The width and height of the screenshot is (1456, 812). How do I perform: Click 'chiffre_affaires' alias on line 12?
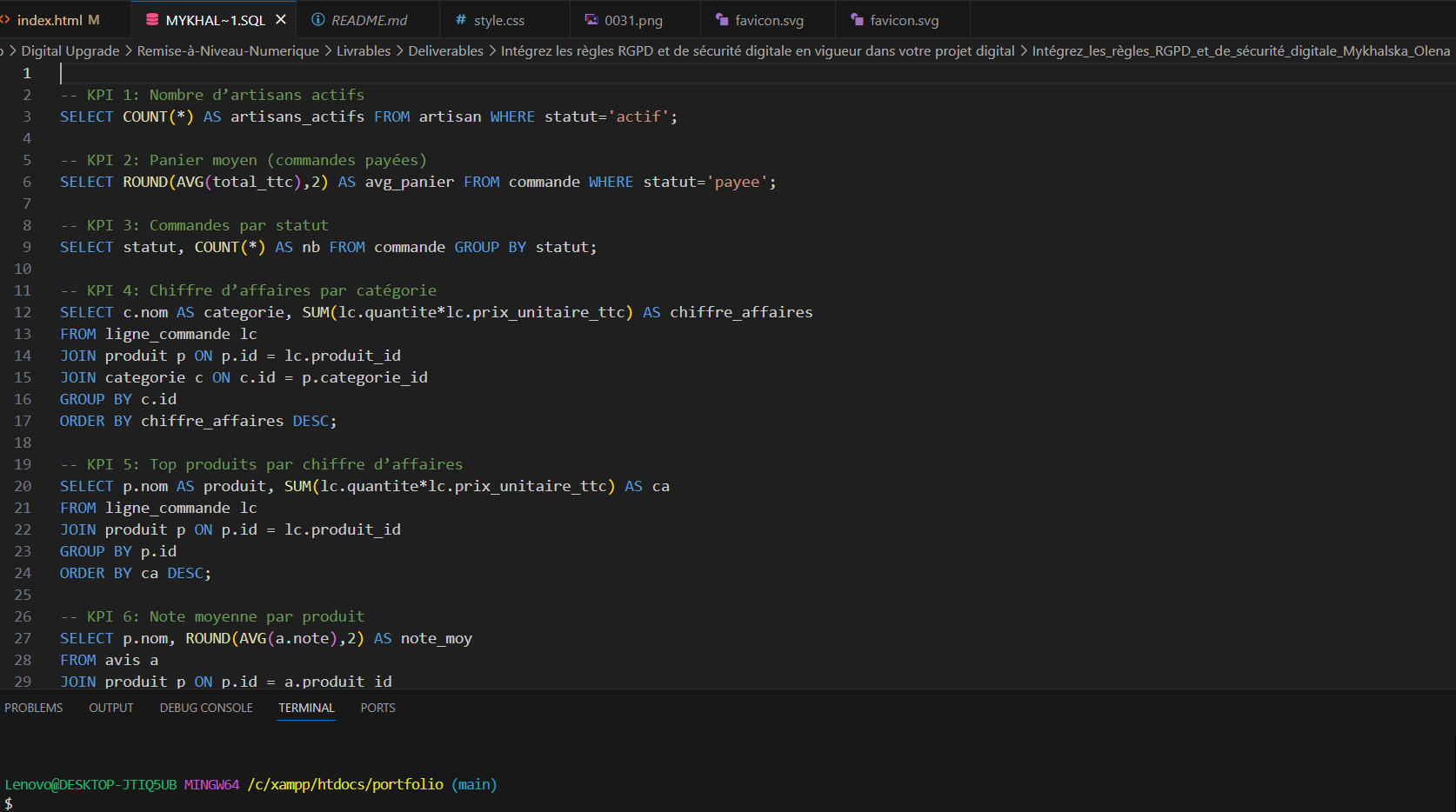pyautogui.click(x=742, y=312)
